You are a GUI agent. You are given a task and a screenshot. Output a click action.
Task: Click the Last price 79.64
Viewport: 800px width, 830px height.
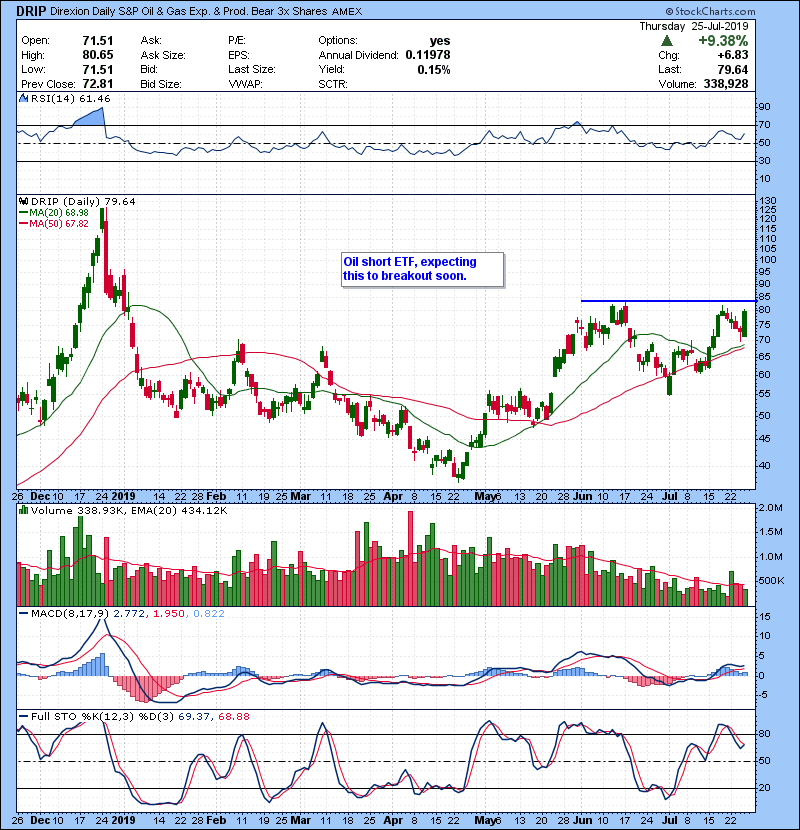[x=733, y=69]
